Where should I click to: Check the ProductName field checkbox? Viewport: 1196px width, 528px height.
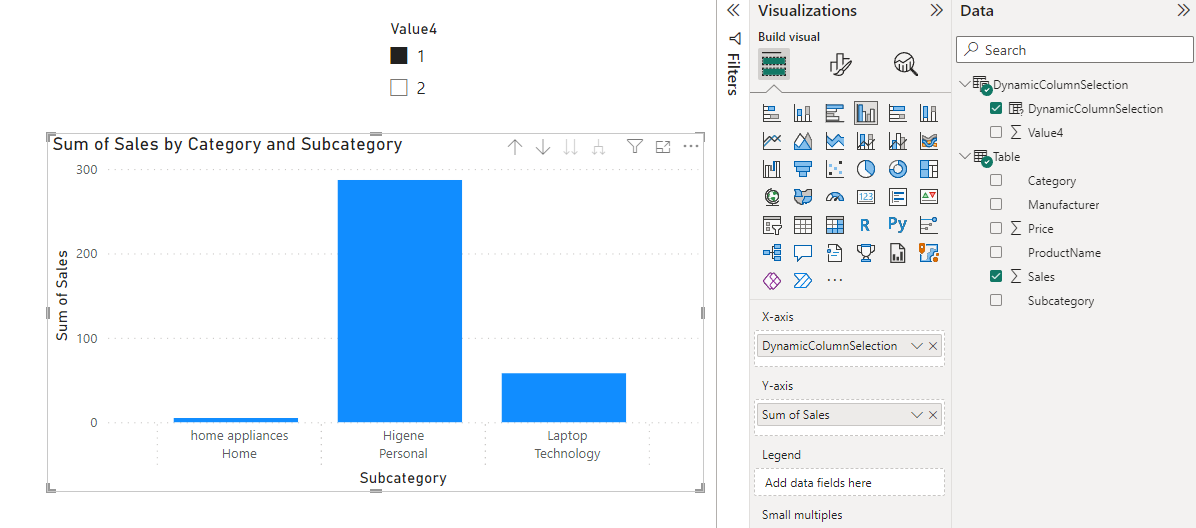(995, 252)
